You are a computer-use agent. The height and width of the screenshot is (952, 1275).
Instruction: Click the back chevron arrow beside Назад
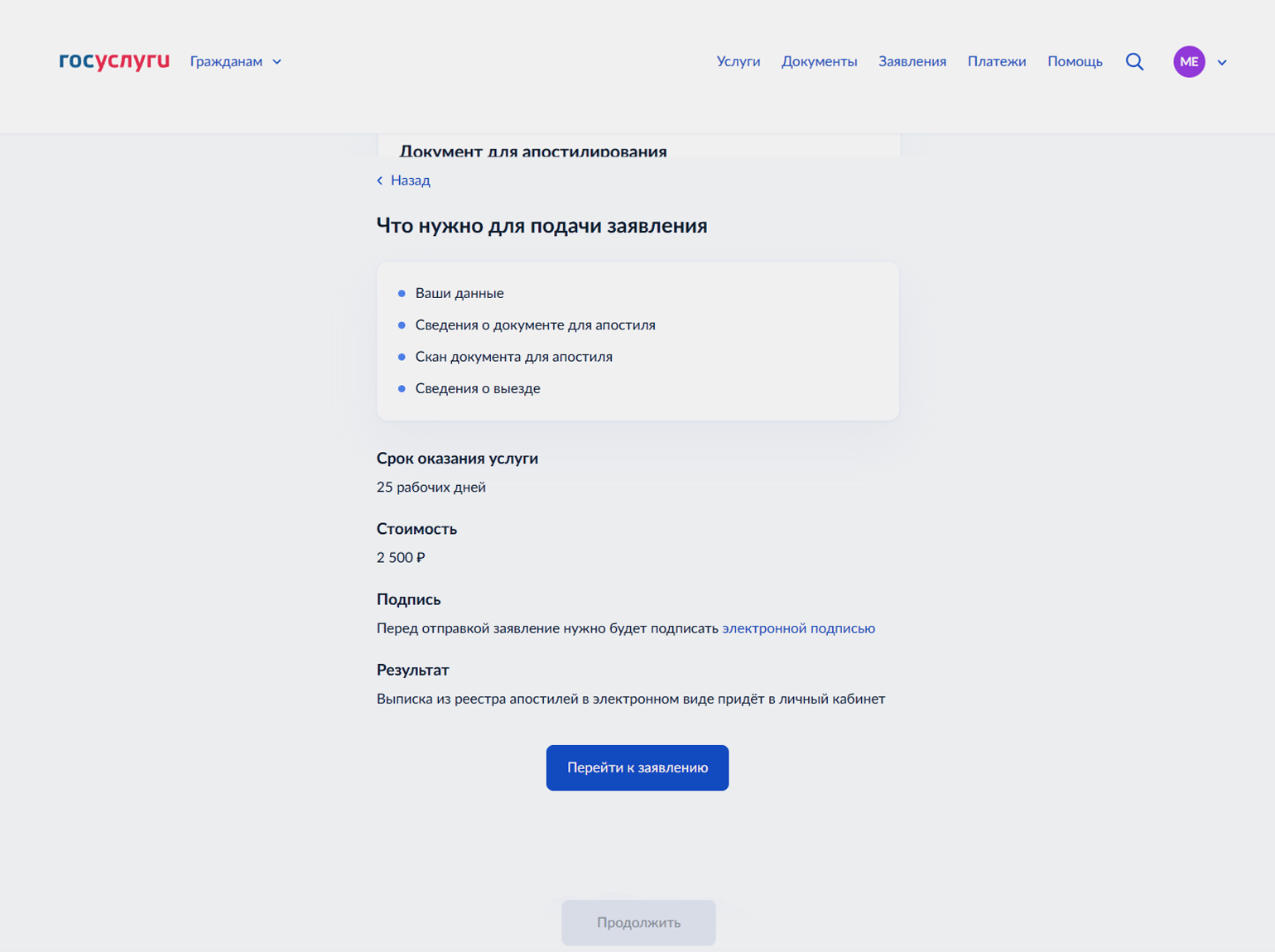tap(380, 180)
